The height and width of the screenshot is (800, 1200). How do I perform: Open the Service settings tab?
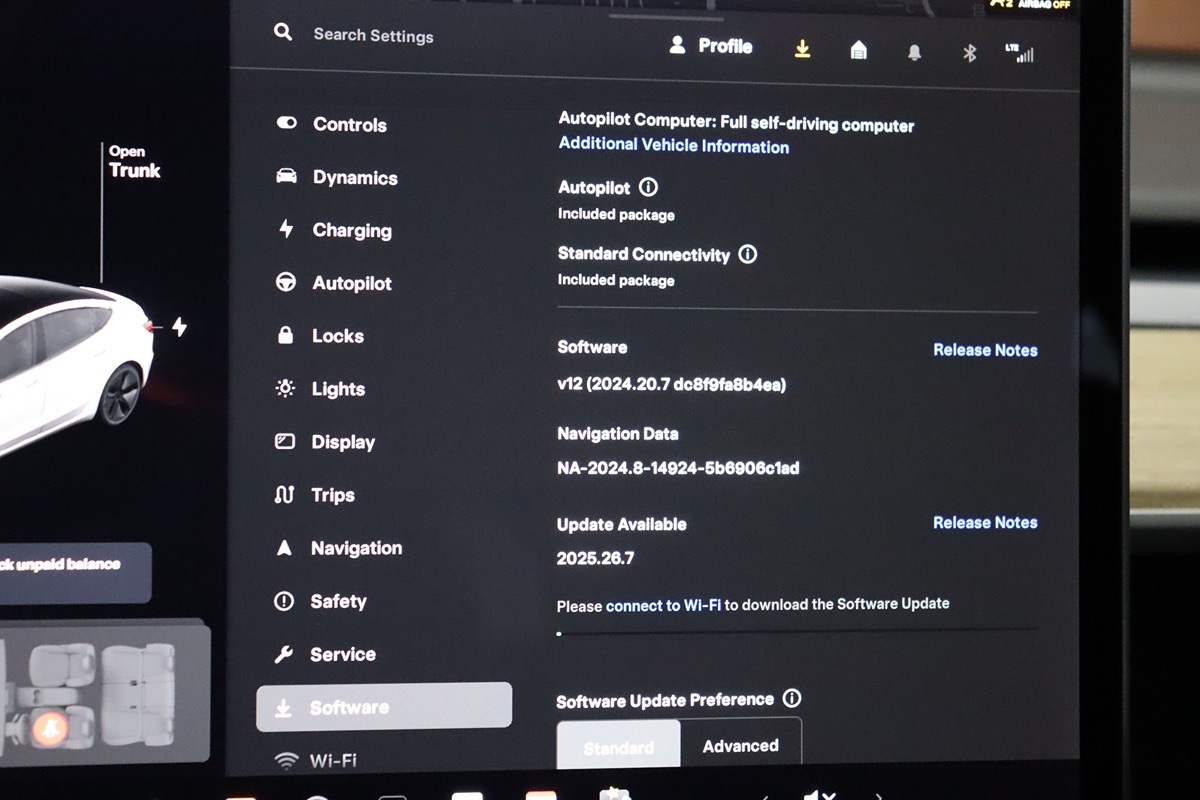tap(325, 654)
